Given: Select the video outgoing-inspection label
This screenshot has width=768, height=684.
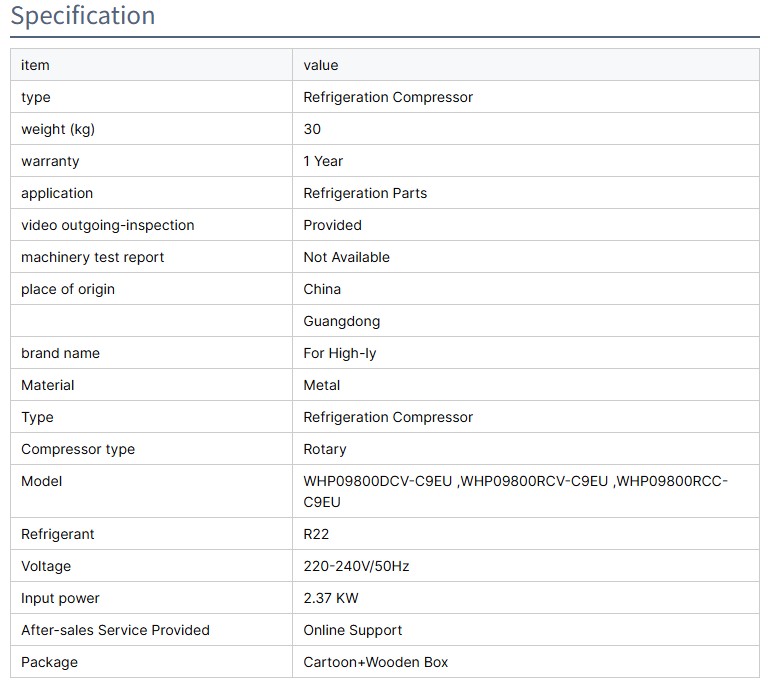Looking at the screenshot, I should 108,225.
